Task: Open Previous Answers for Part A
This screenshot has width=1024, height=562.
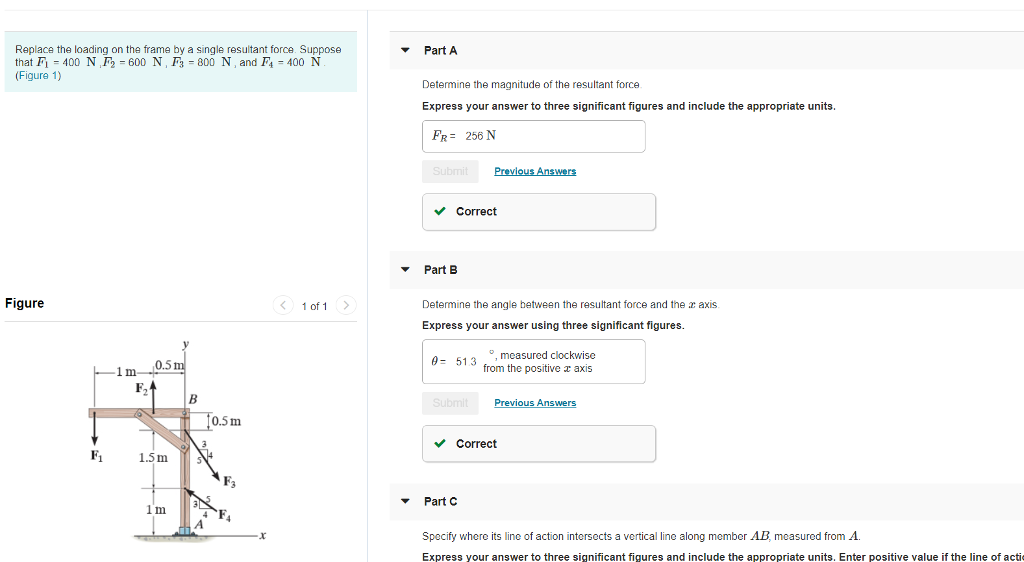Action: pyautogui.click(x=535, y=171)
